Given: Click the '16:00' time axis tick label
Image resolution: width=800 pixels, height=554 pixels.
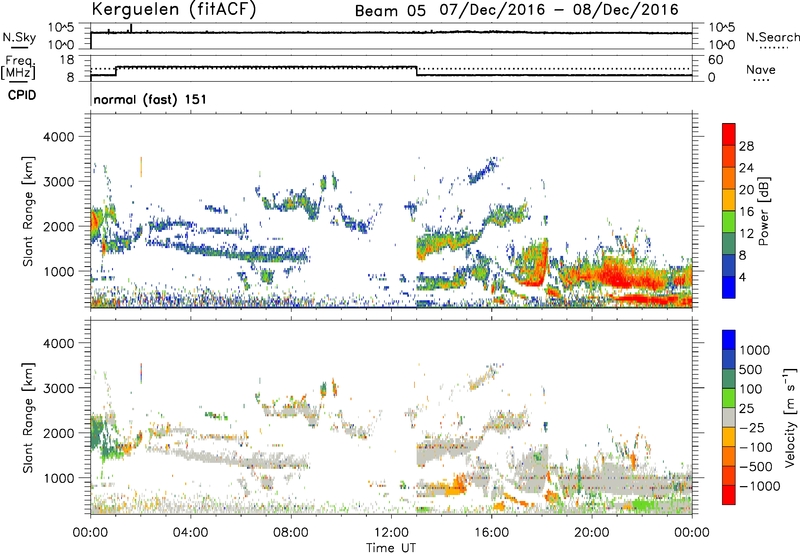Looking at the screenshot, I should tap(491, 533).
